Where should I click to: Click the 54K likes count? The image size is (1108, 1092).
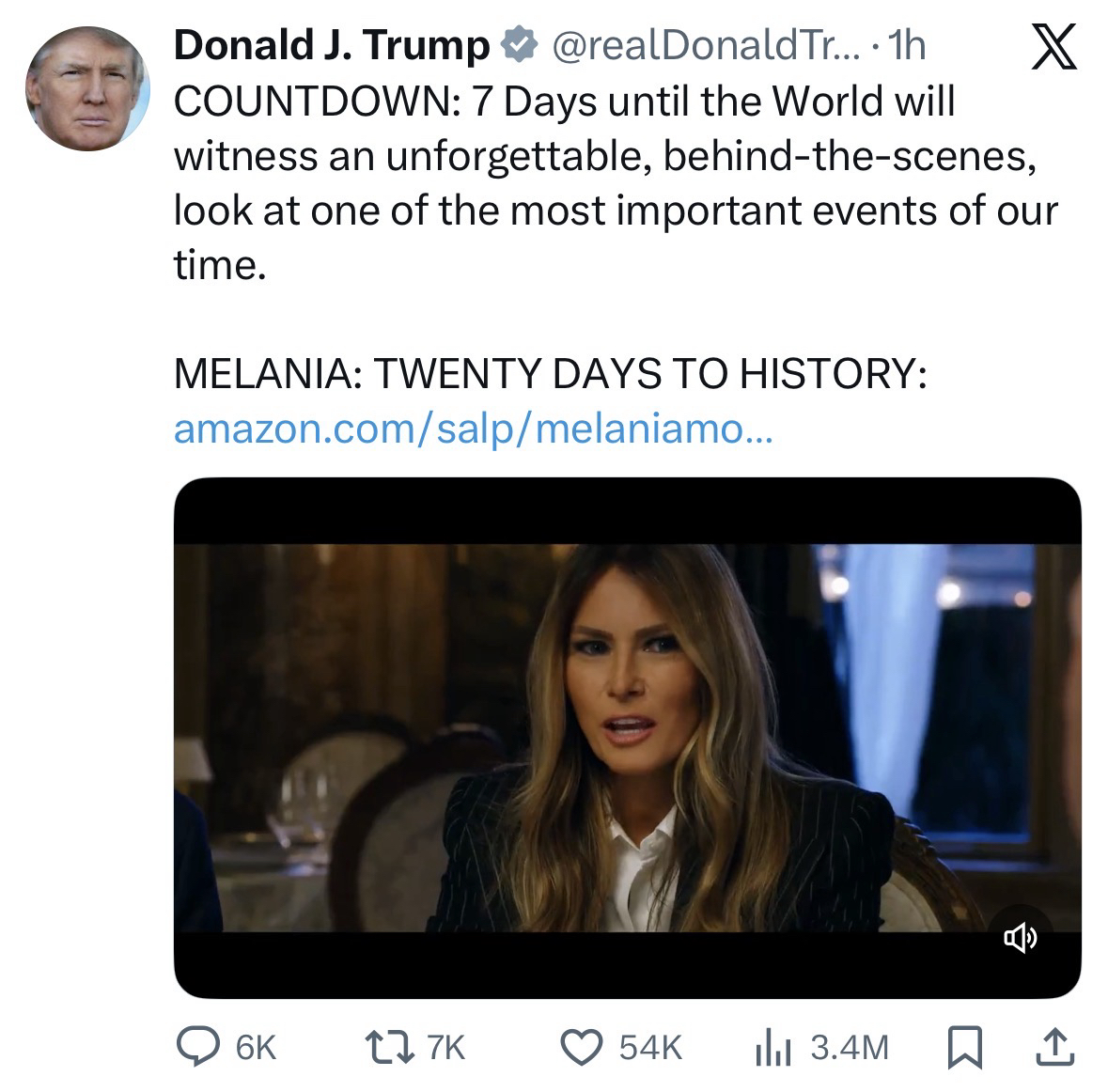650,1046
